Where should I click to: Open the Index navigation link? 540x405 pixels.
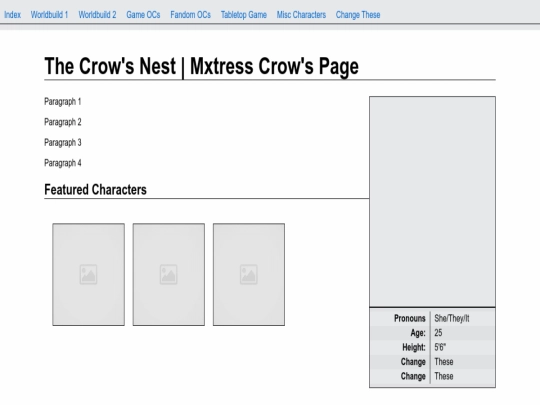point(12,15)
